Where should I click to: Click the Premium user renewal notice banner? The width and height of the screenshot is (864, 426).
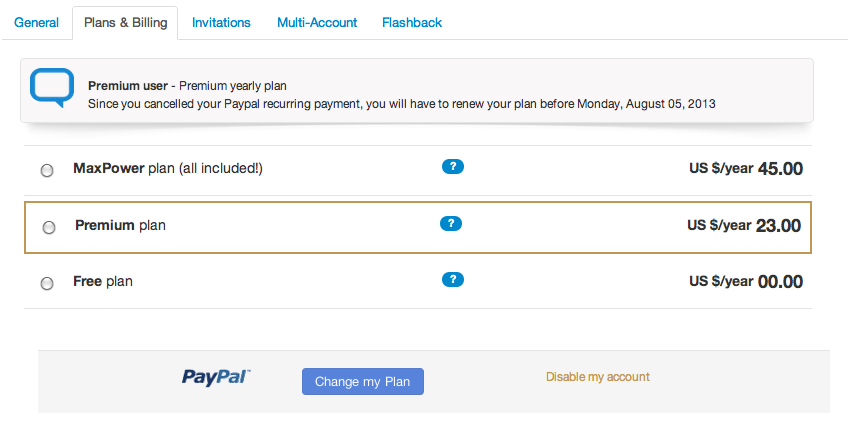click(x=417, y=90)
